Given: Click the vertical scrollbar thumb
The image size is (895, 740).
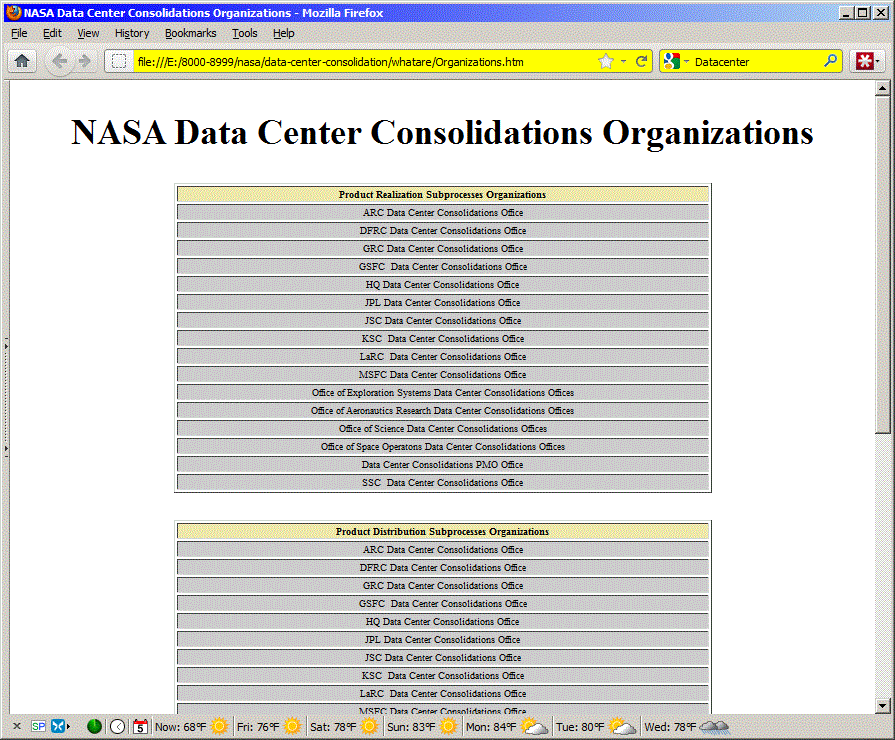Looking at the screenshot, I should 882,264.
